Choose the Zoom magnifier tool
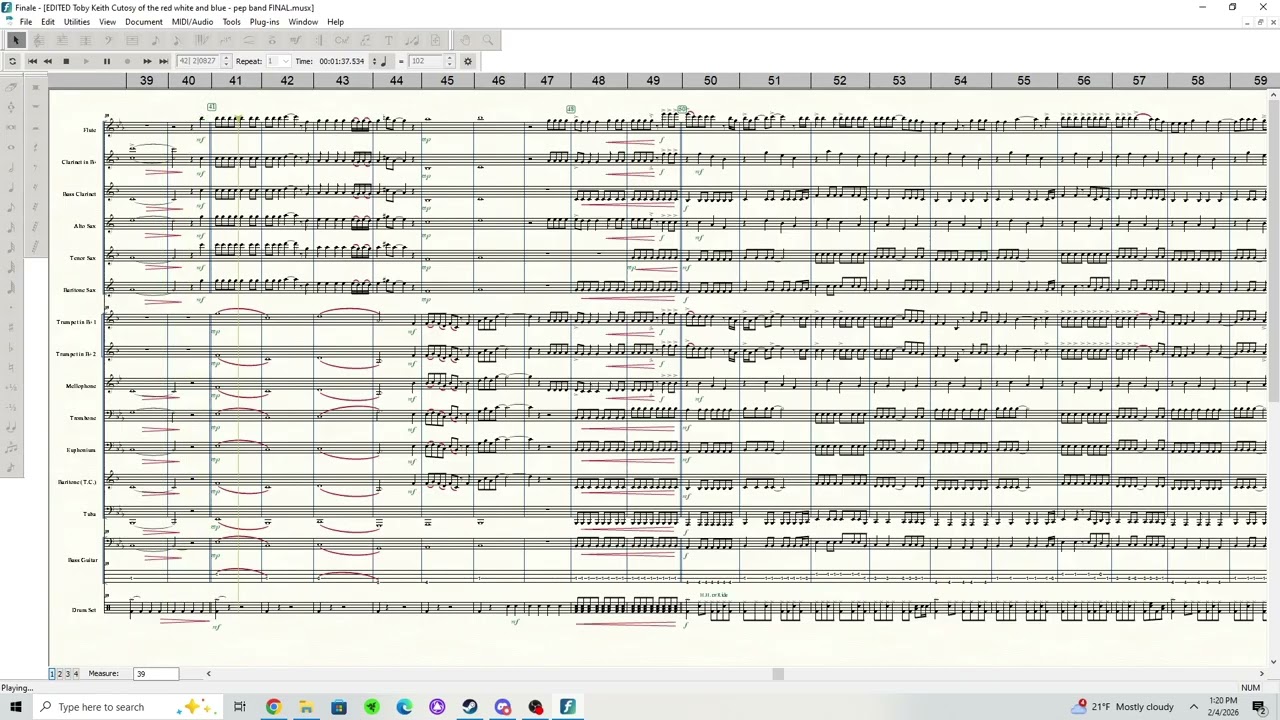This screenshot has height=720, width=1280. click(488, 40)
